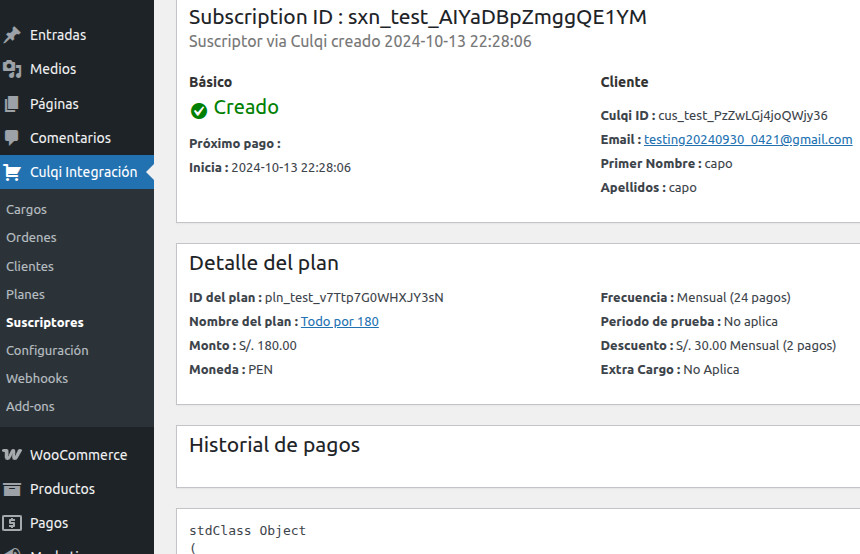Image resolution: width=860 pixels, height=554 pixels.
Task: Click the Creado status text
Action: coord(246,107)
